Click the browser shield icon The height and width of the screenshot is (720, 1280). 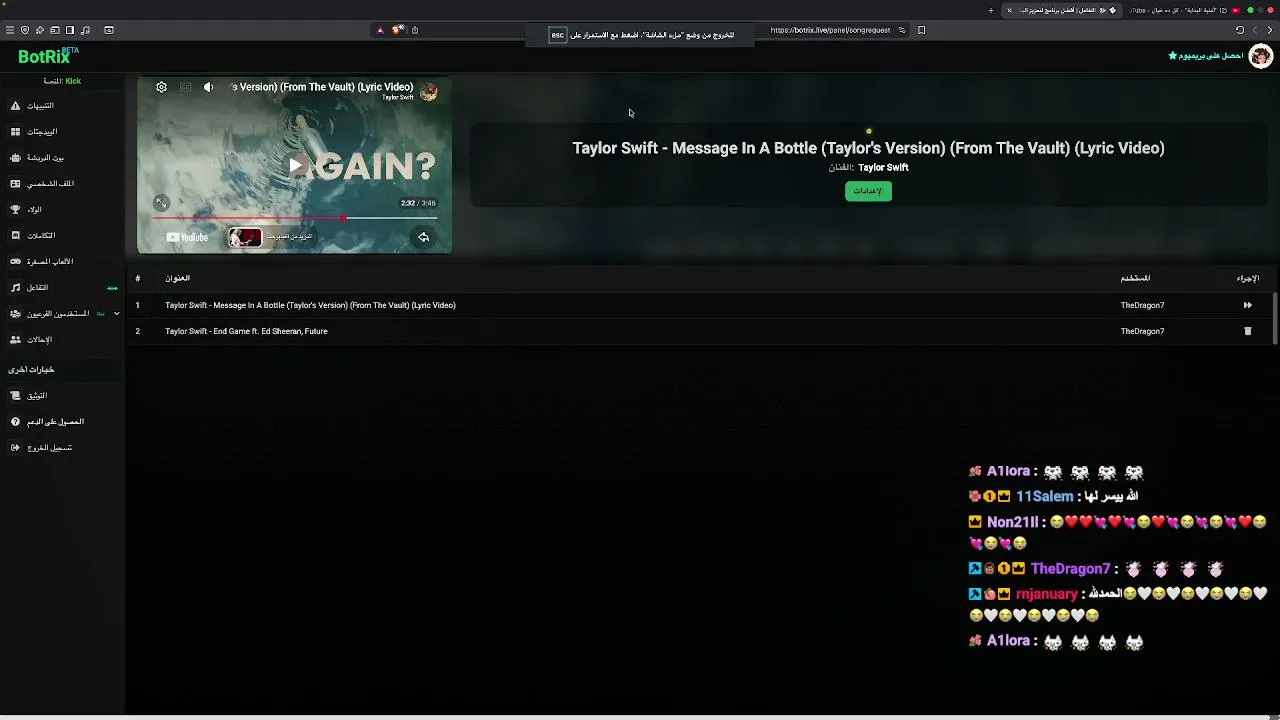click(25, 30)
